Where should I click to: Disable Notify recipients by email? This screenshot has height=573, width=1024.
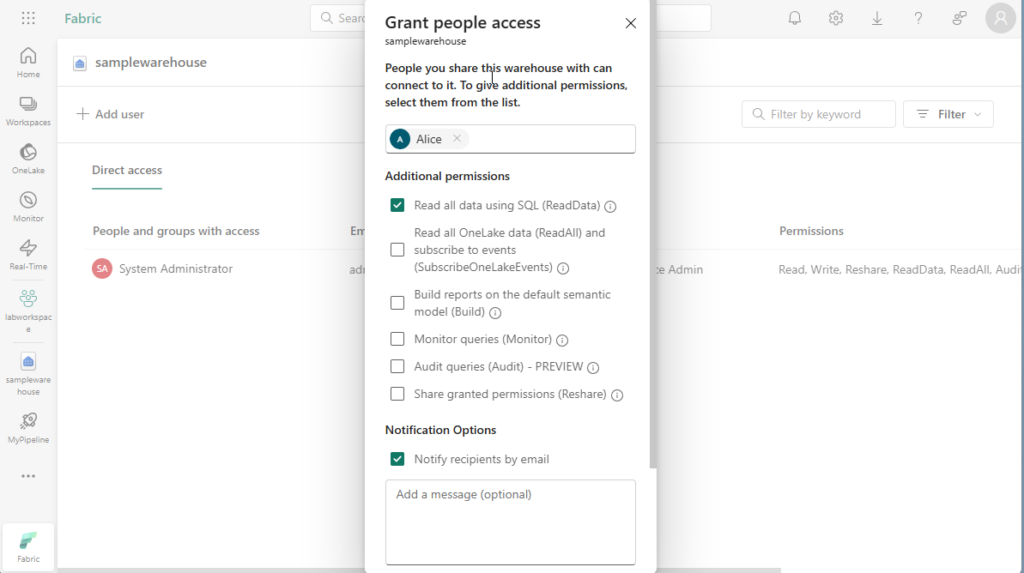click(x=398, y=459)
